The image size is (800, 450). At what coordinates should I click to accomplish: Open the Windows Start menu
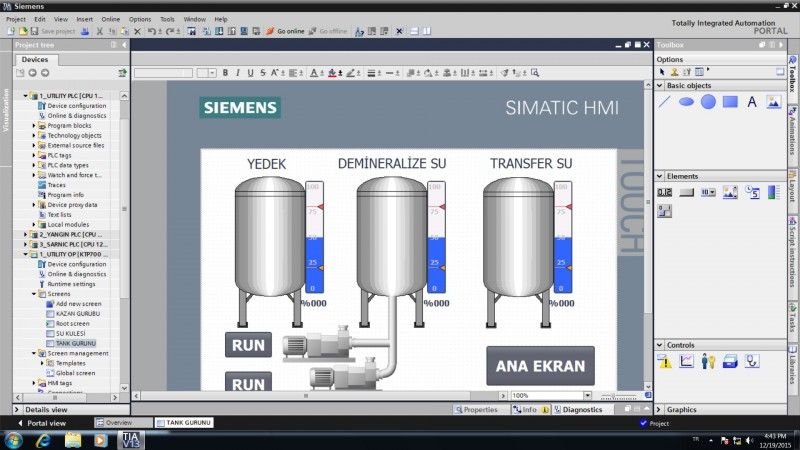14,440
